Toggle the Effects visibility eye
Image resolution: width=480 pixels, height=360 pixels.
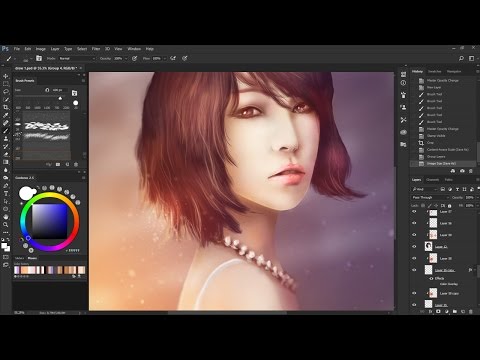[431, 278]
